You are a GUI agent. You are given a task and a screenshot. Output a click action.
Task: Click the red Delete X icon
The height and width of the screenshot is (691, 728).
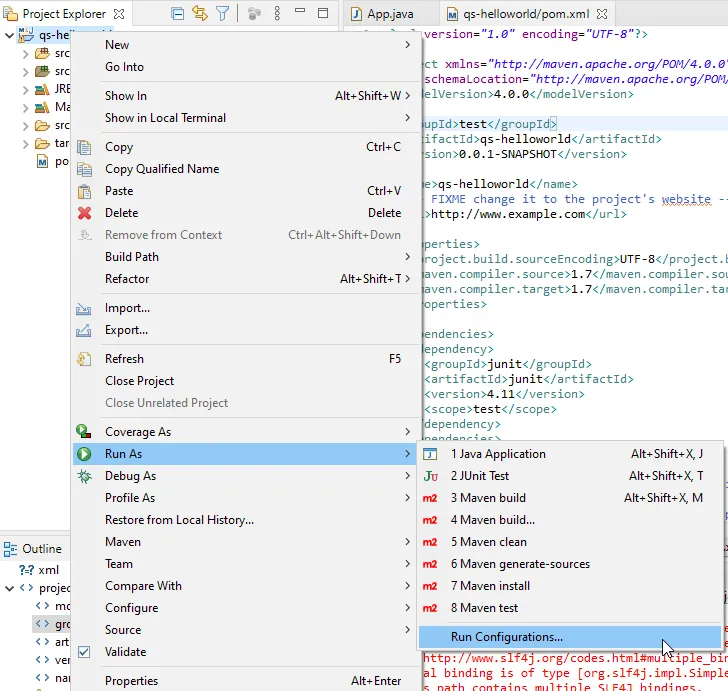84,213
